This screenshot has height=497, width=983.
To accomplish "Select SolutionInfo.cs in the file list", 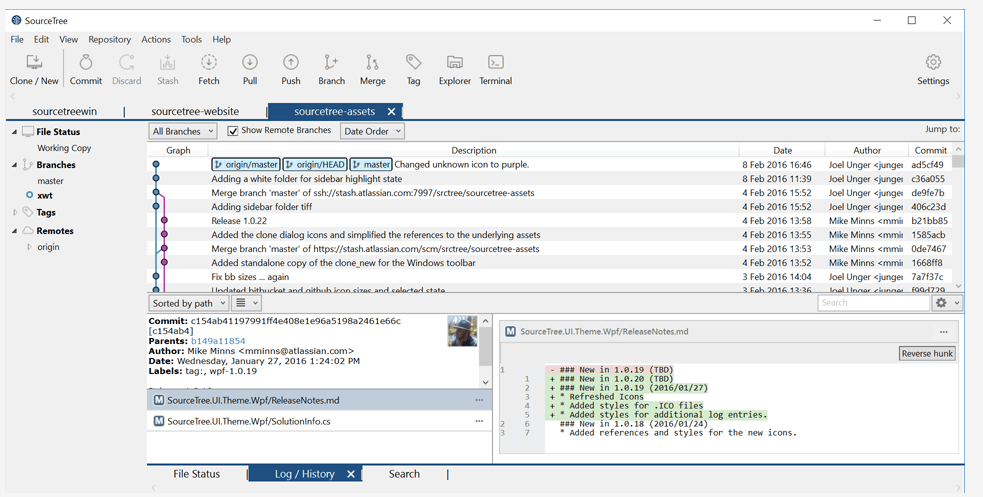I will tap(249, 421).
